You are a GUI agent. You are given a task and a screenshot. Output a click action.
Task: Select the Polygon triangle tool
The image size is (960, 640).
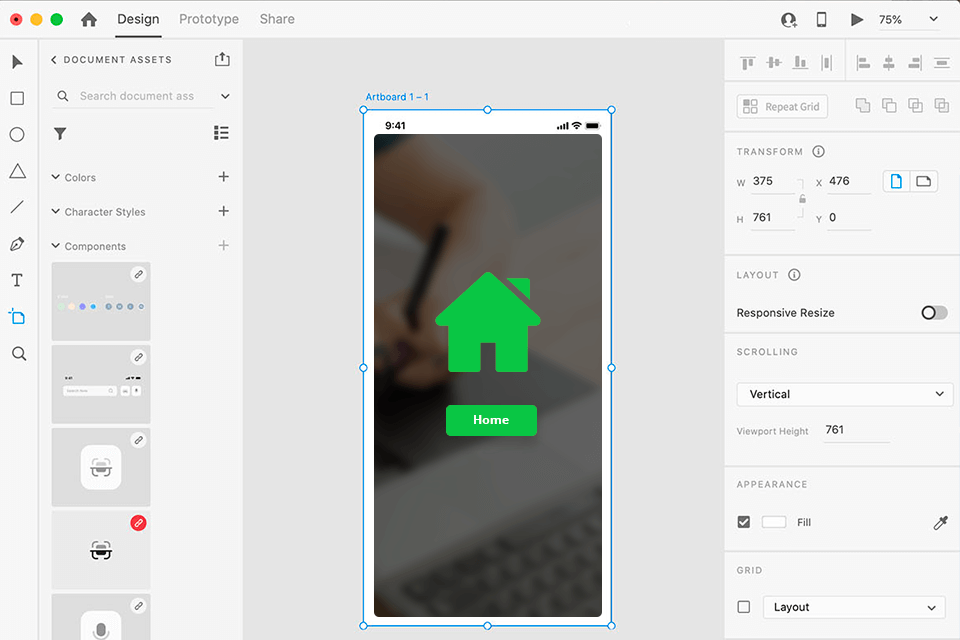coord(17,171)
